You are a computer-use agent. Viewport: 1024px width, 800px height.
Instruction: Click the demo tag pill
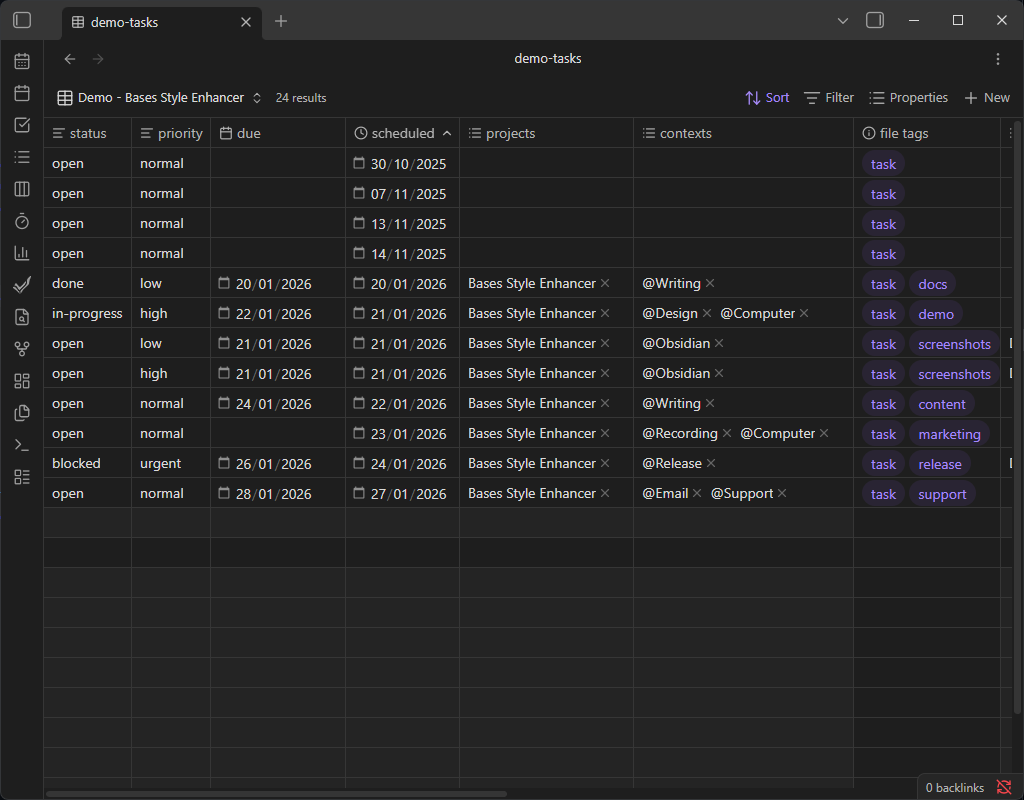[936, 314]
